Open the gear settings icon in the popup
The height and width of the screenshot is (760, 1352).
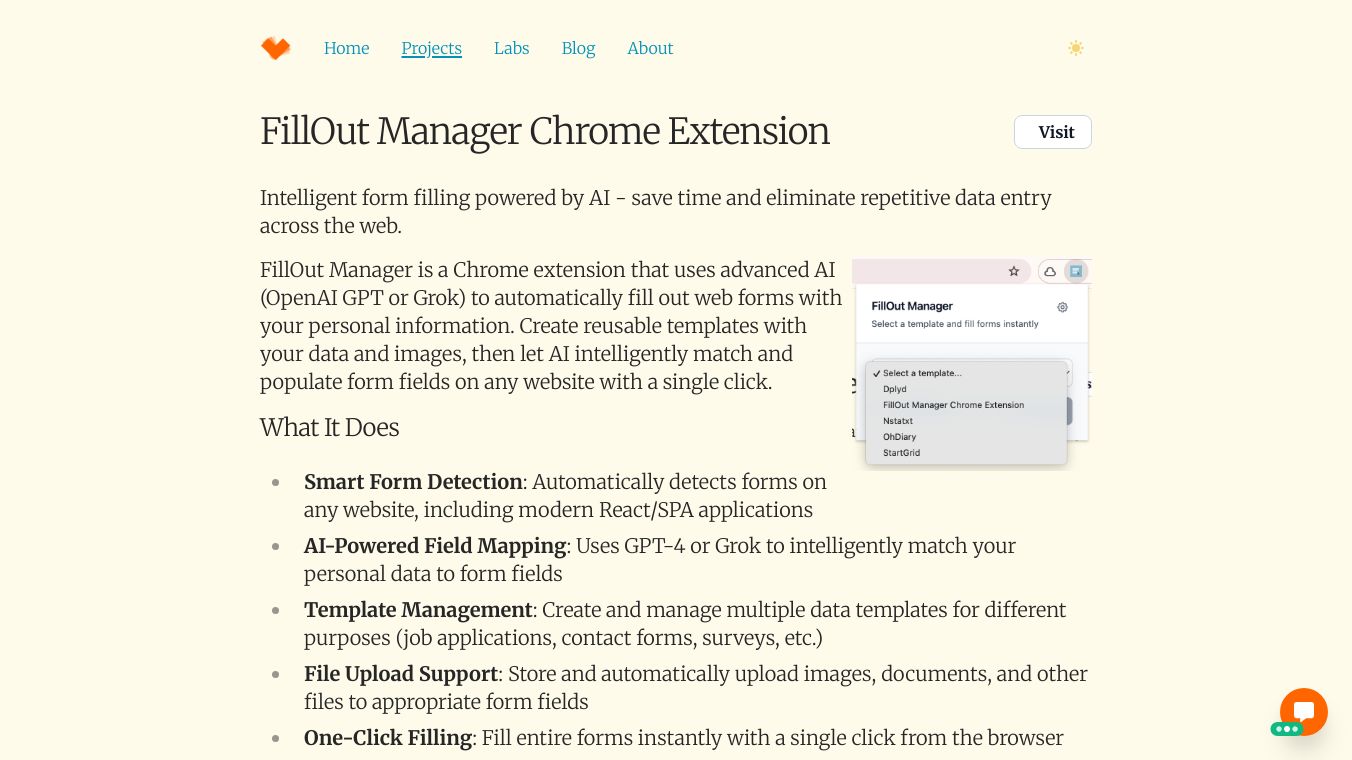[x=1062, y=307]
